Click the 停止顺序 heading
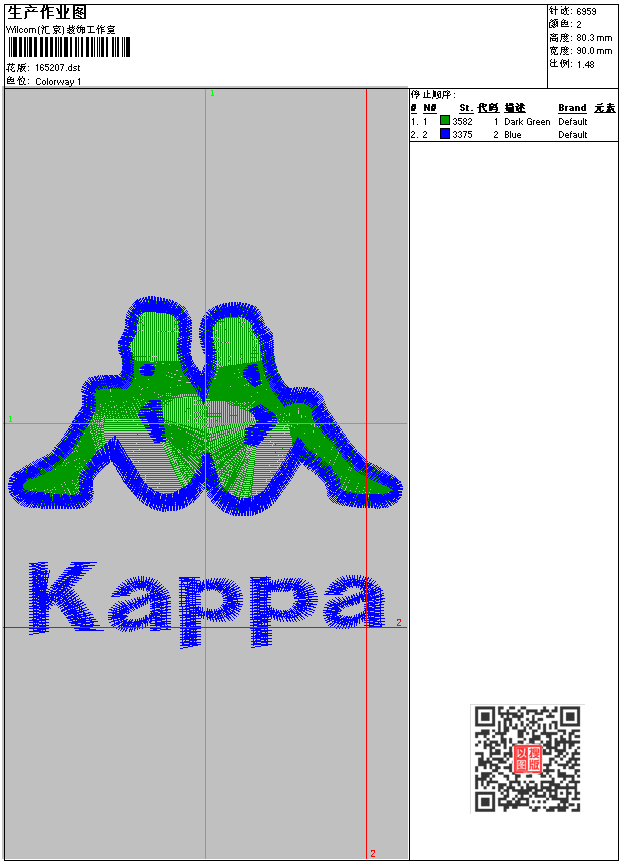Screen dimensions: 620x861 tap(433, 94)
